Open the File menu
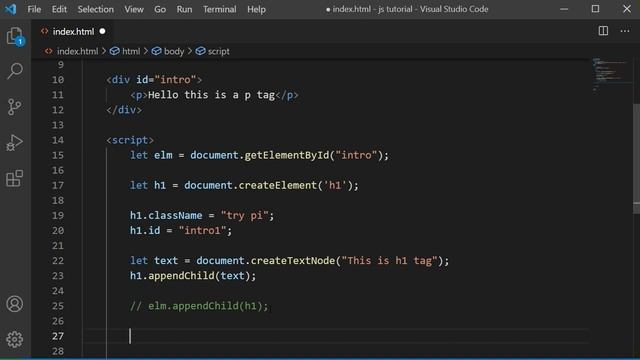This screenshot has height=360, width=640. pyautogui.click(x=34, y=9)
